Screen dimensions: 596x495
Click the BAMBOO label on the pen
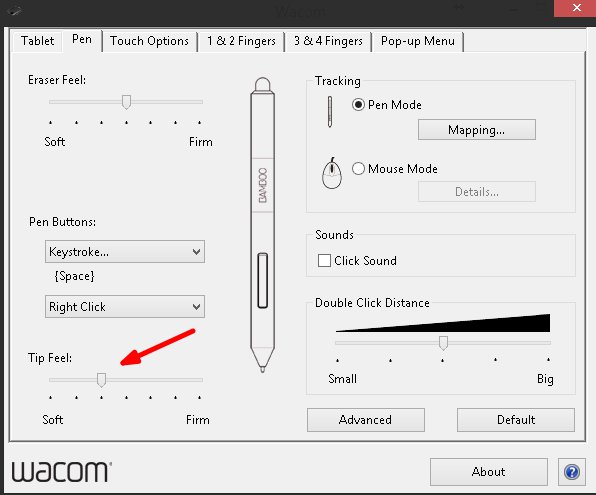coord(263,185)
